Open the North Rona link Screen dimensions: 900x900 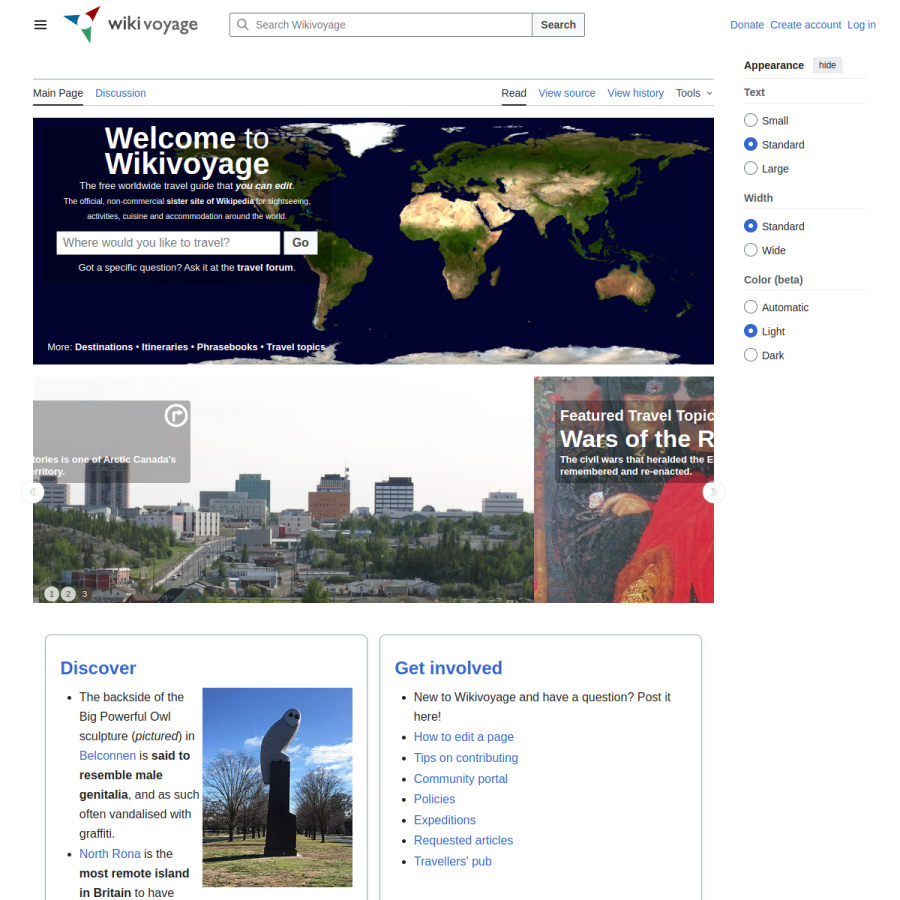(x=110, y=854)
